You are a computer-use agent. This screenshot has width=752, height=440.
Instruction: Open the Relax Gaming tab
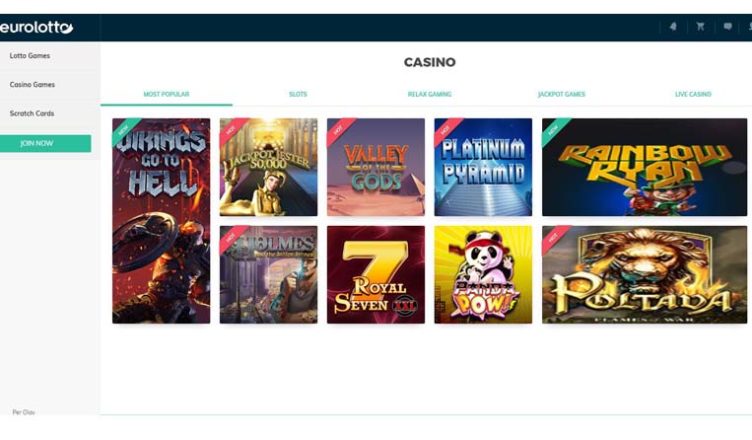tap(429, 94)
